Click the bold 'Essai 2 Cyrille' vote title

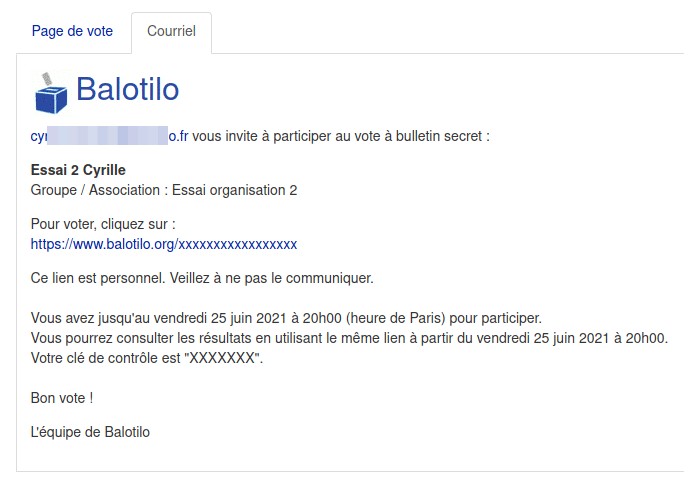(78, 170)
